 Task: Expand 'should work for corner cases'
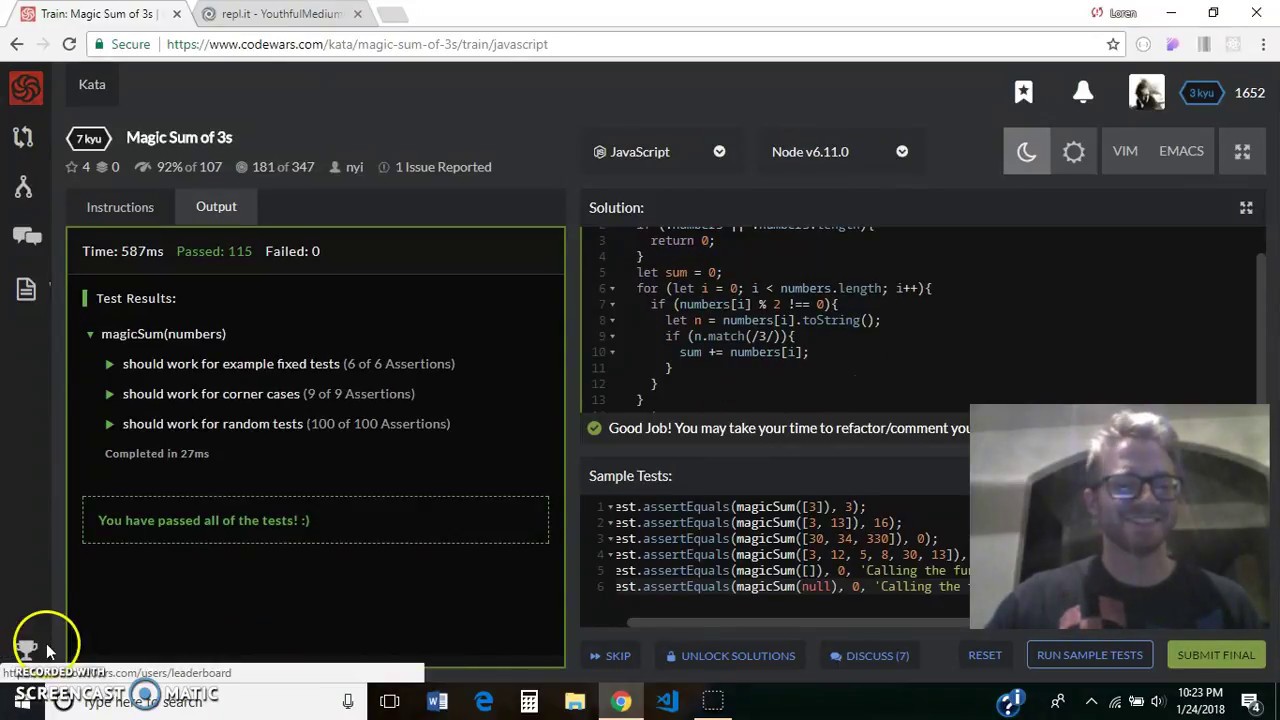pos(109,394)
